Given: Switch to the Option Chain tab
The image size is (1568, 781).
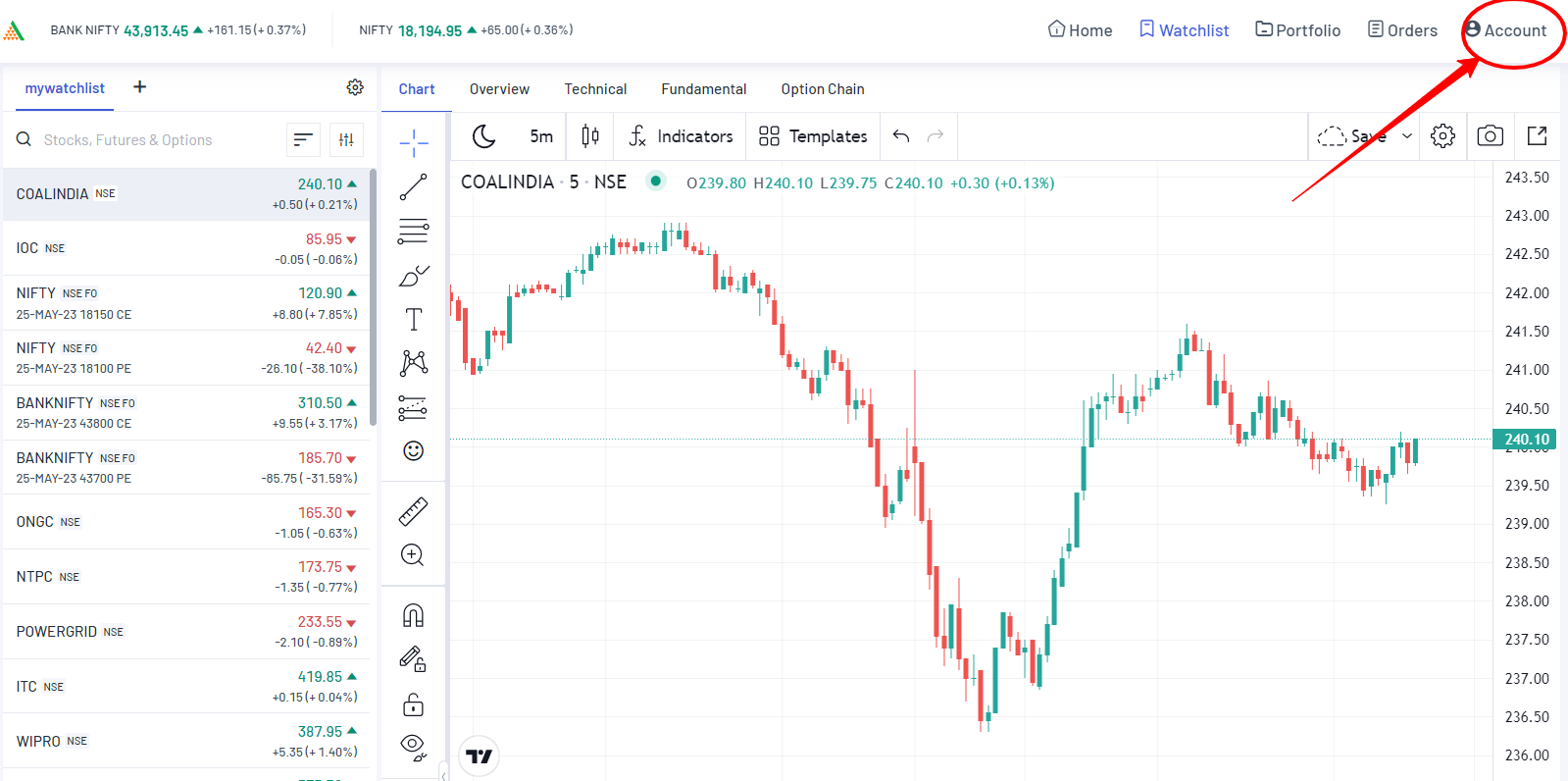Looking at the screenshot, I should pos(822,89).
